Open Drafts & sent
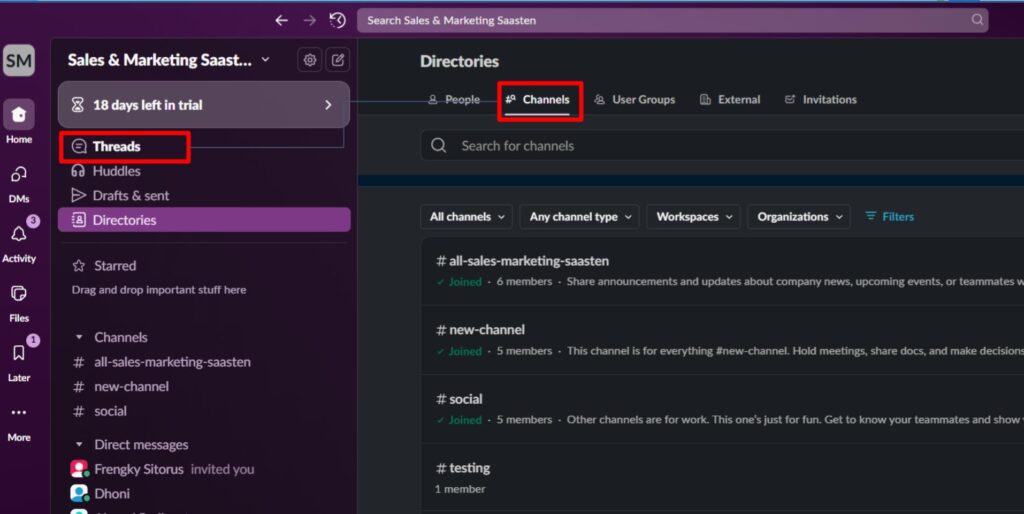The height and width of the screenshot is (514, 1024). click(204, 195)
